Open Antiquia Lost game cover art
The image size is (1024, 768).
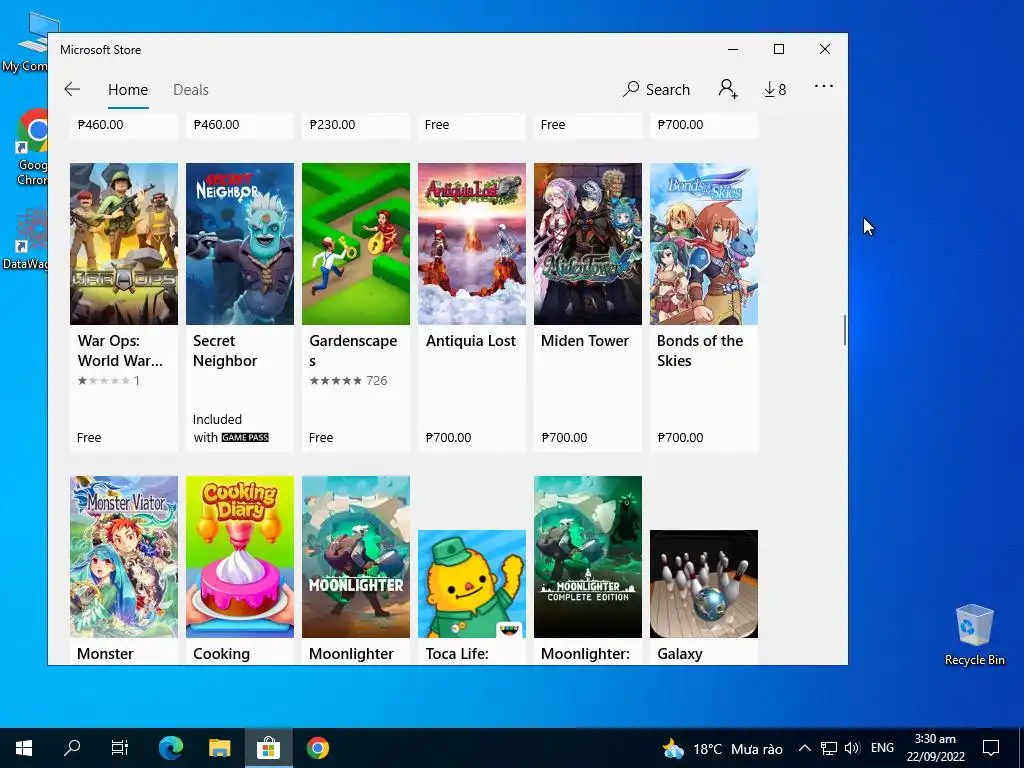(472, 244)
